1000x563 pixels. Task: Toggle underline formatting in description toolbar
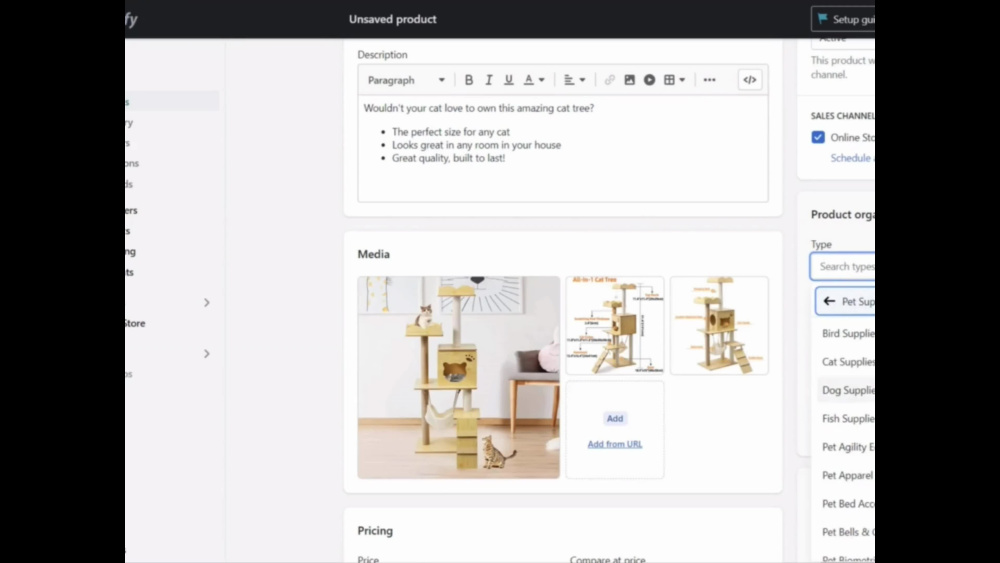click(x=508, y=80)
